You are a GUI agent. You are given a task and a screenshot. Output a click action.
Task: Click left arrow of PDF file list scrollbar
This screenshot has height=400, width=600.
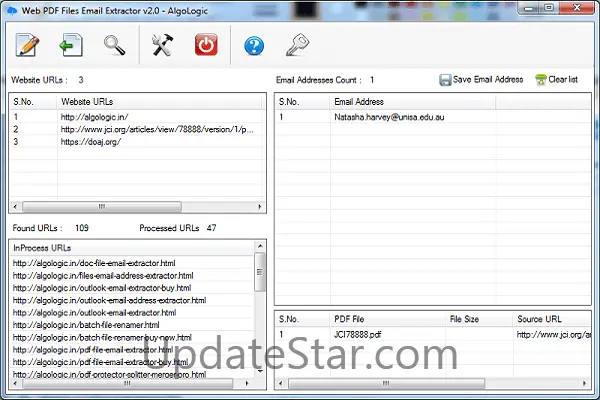[281, 383]
